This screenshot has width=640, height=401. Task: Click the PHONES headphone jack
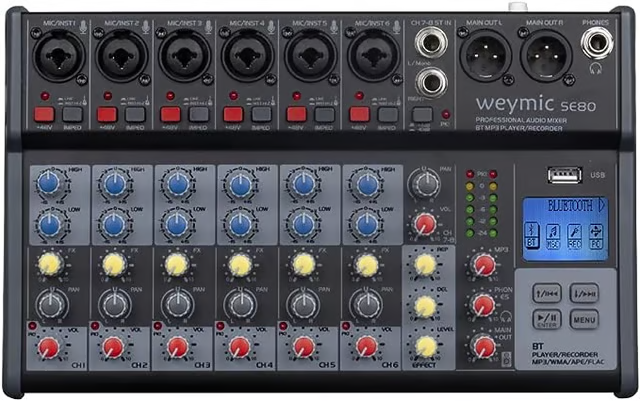pyautogui.click(x=597, y=43)
